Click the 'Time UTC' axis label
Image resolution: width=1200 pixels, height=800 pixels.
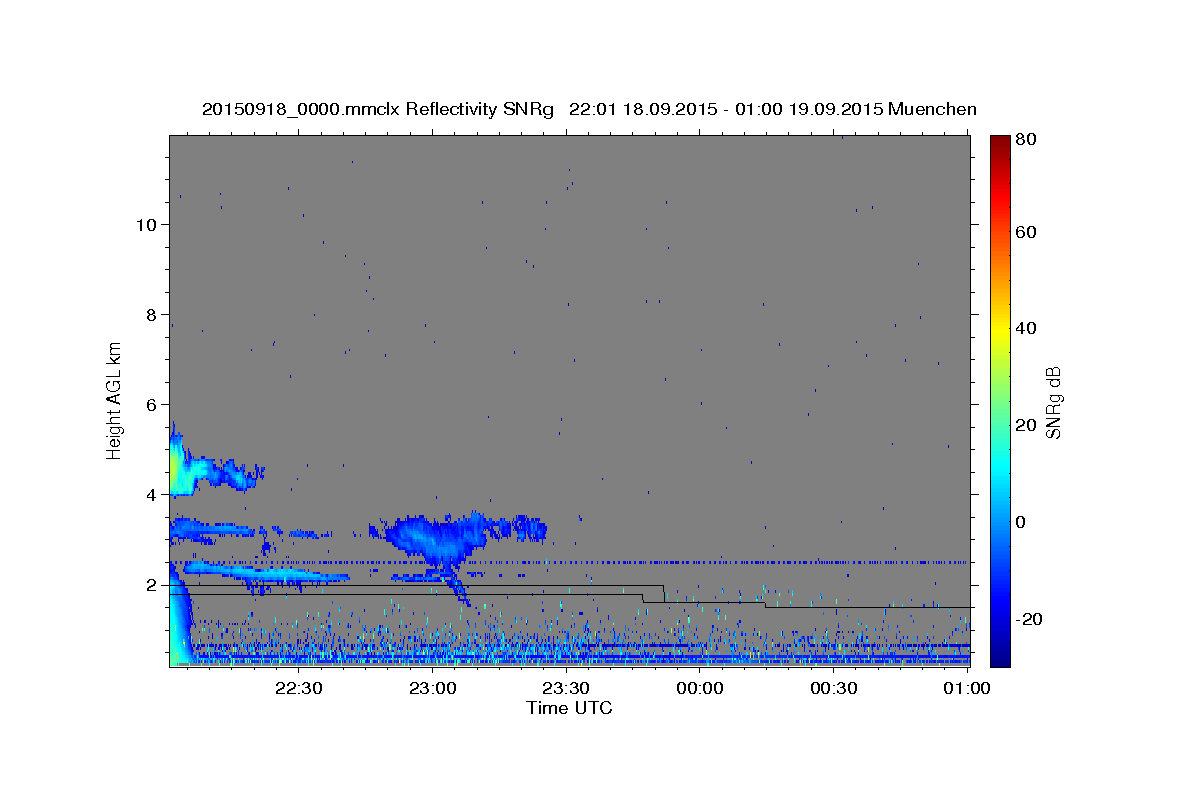click(x=569, y=708)
